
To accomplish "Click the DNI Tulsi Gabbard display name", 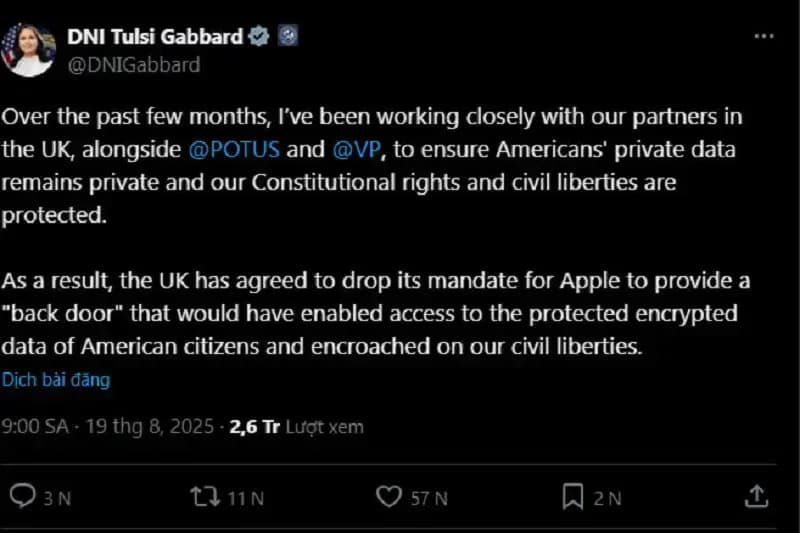I will [154, 37].
